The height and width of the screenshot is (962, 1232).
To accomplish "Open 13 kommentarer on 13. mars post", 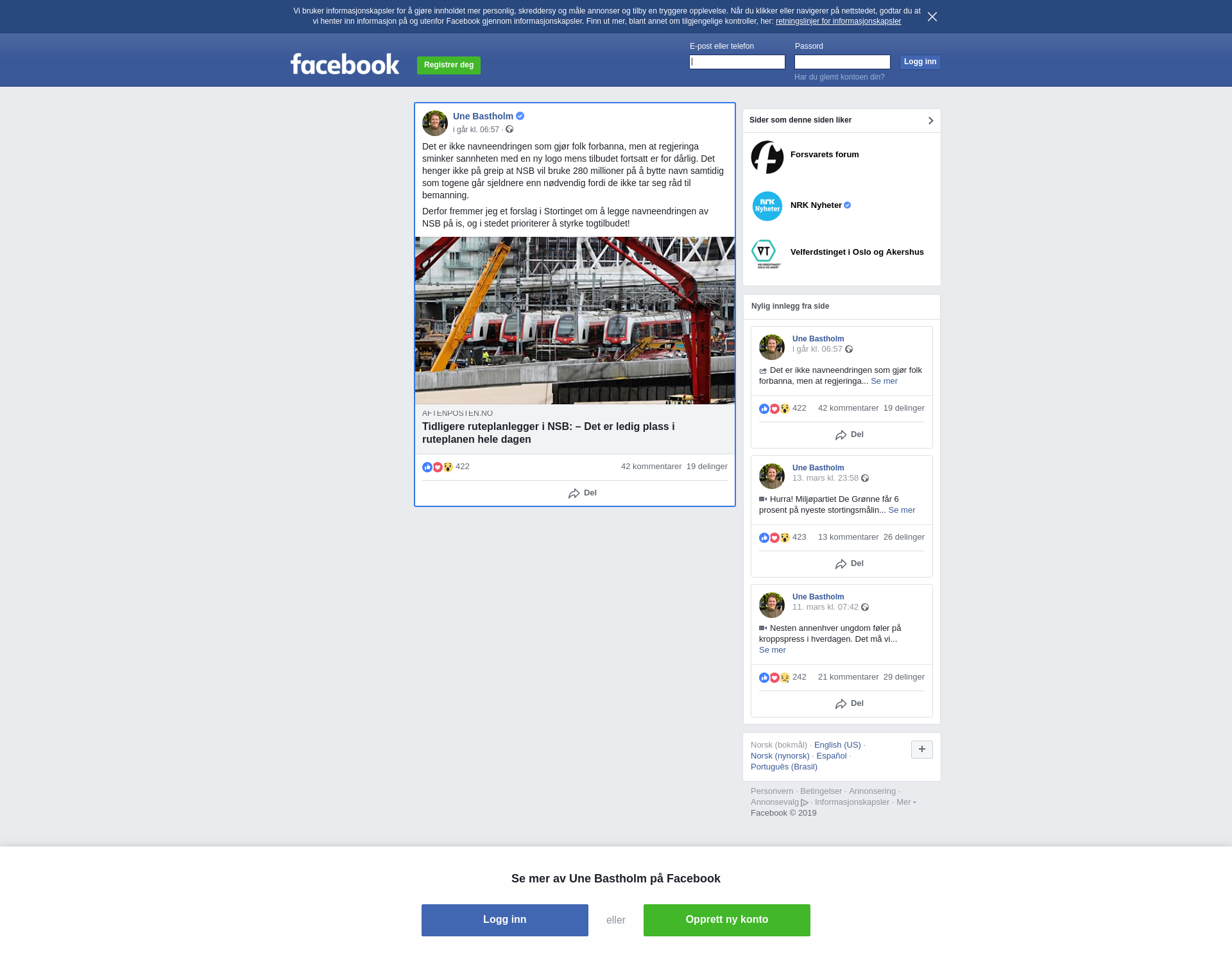I will tap(848, 537).
